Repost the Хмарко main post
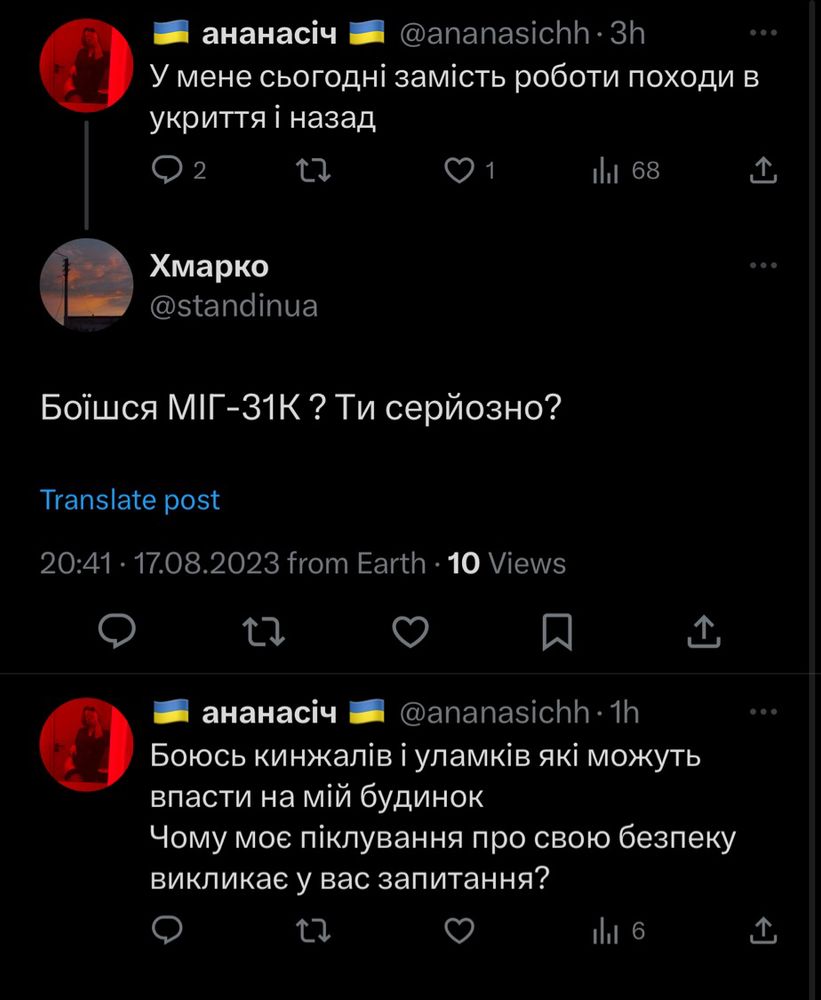This screenshot has width=821, height=1000. coord(263,631)
